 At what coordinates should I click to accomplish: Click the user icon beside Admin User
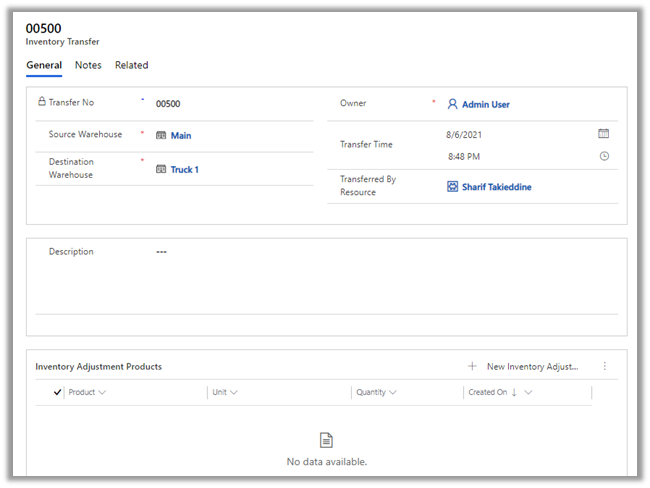point(452,104)
